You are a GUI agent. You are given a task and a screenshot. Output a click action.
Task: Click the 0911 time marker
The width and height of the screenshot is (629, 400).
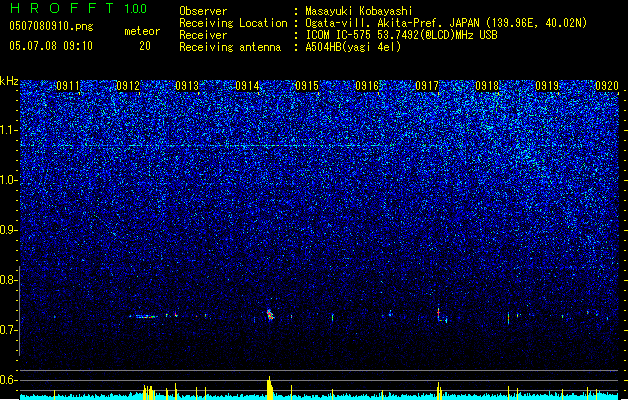point(68,86)
